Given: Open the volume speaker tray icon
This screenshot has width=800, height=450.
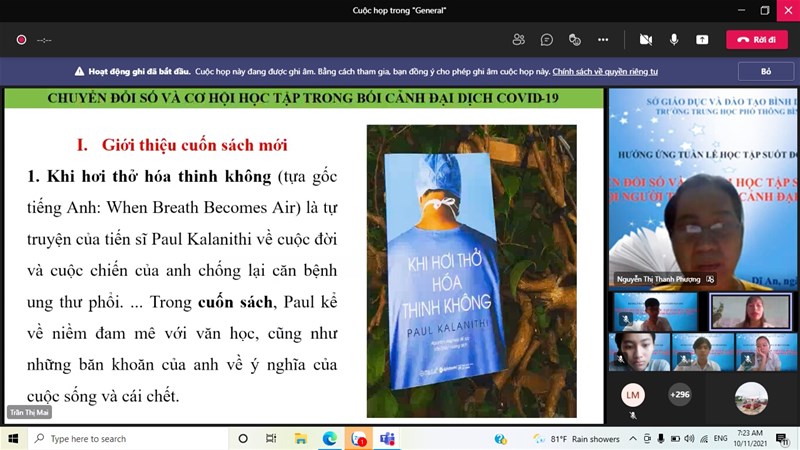Looking at the screenshot, I should click(689, 439).
